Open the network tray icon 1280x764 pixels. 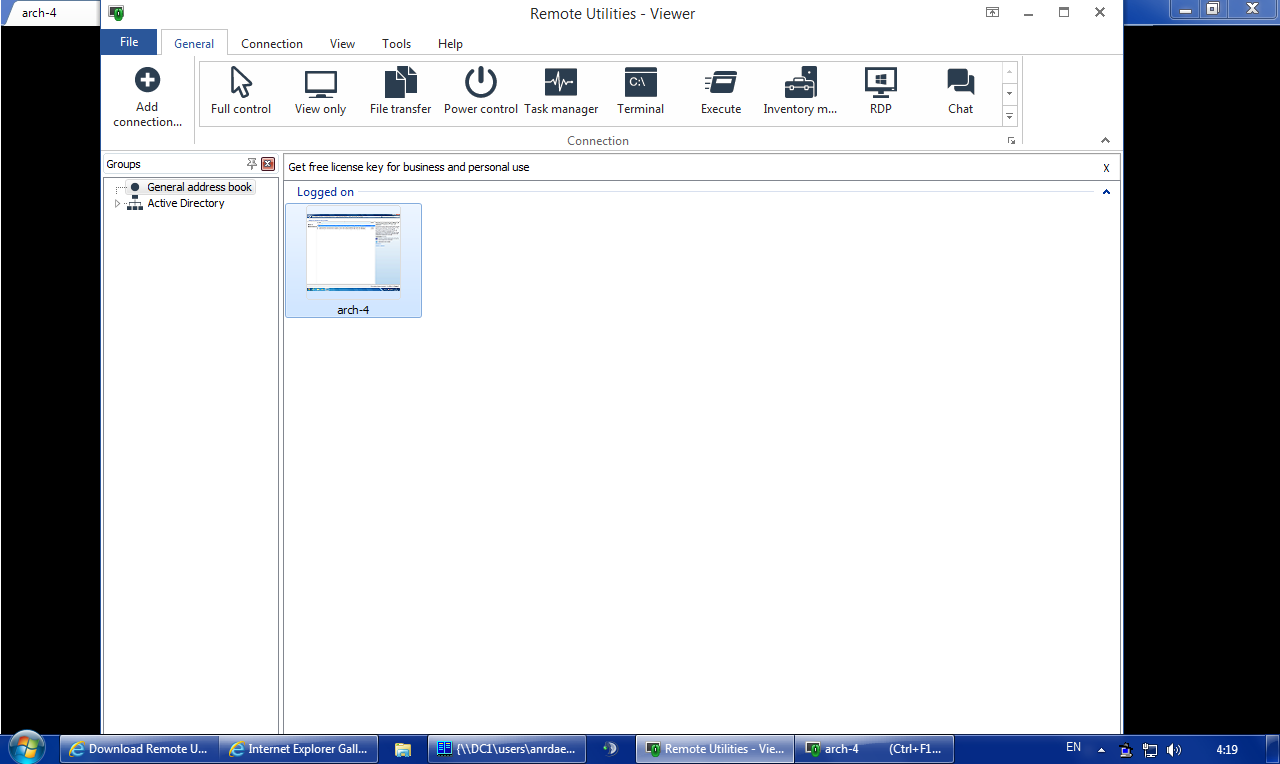tap(1151, 749)
